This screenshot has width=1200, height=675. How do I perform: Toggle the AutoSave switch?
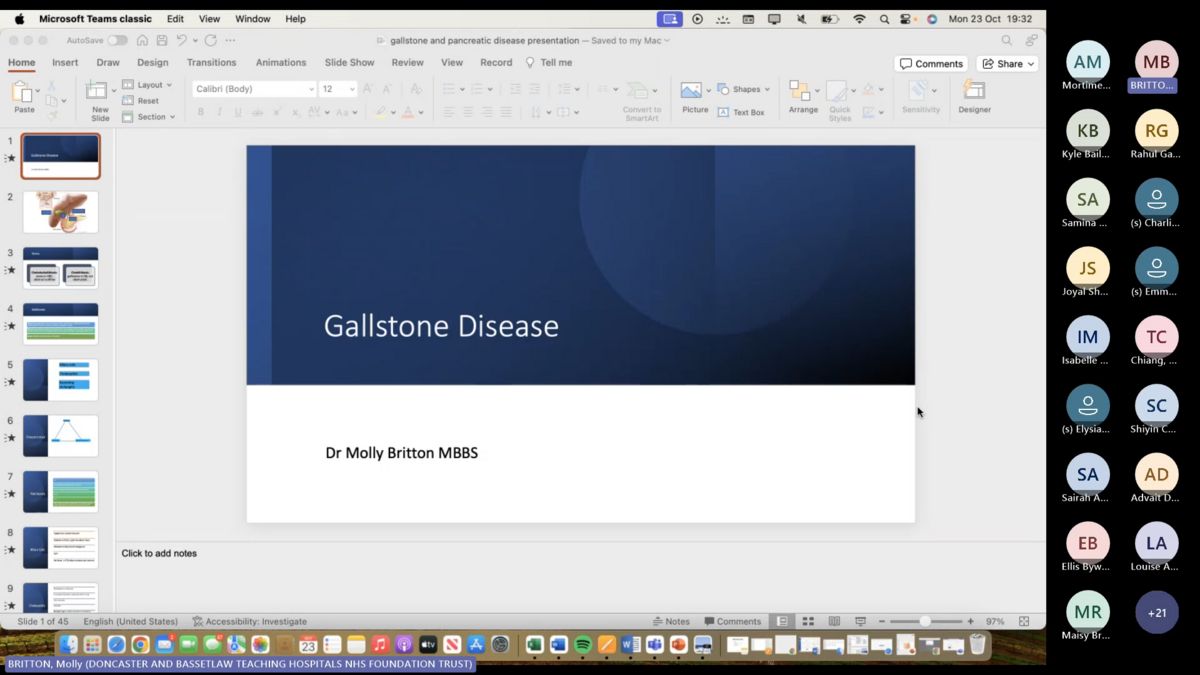(117, 40)
